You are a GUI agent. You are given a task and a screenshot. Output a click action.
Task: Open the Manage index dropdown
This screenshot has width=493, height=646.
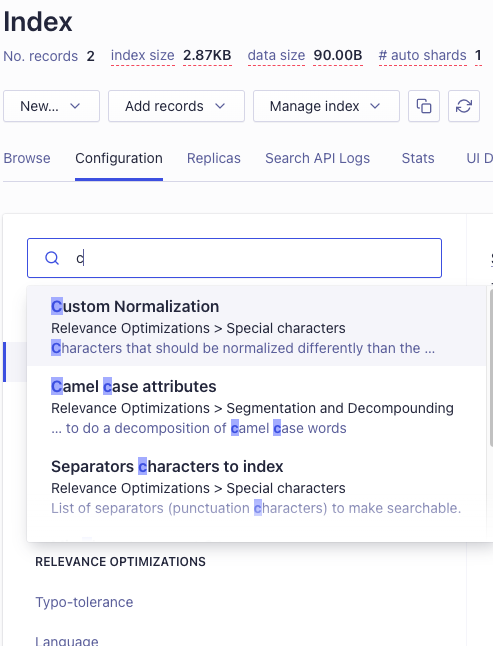pyautogui.click(x=326, y=106)
